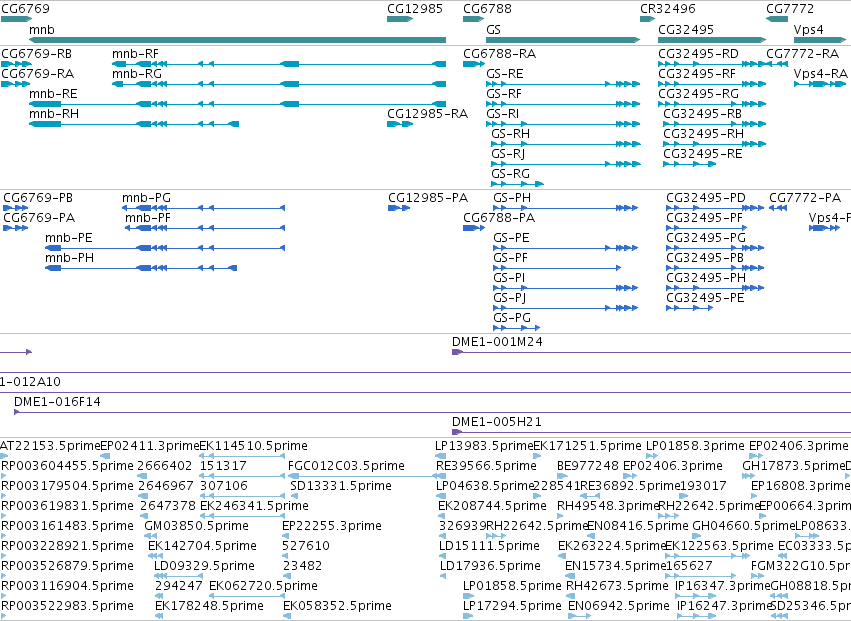Open the GS-PH protein label

(512, 198)
